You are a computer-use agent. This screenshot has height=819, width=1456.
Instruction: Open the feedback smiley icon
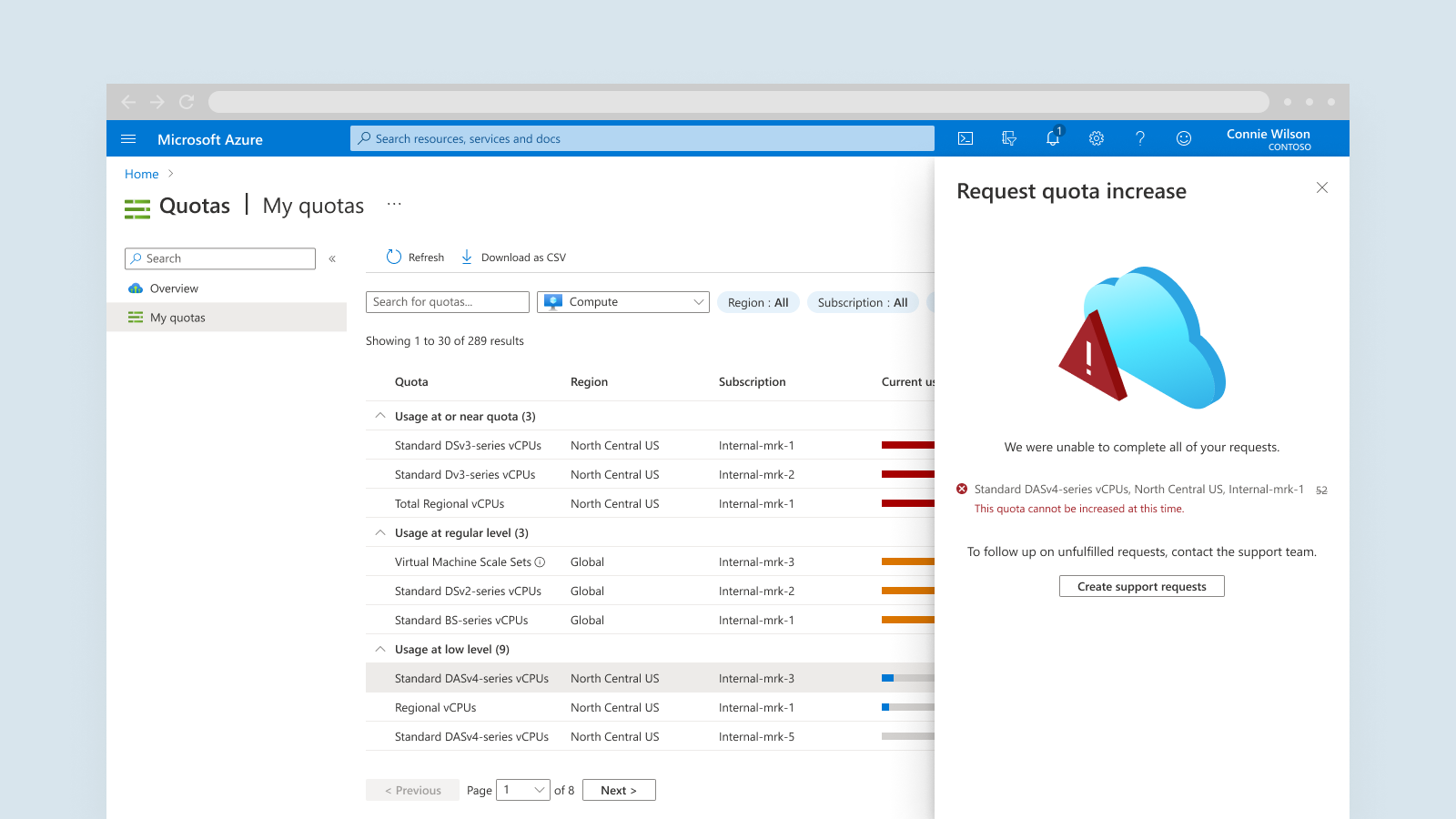click(1184, 138)
